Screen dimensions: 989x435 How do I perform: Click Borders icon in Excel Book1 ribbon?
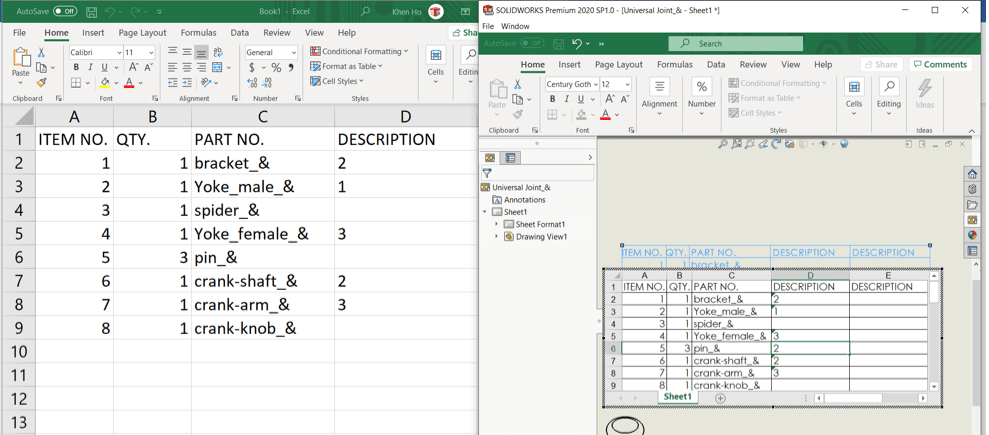coord(76,83)
